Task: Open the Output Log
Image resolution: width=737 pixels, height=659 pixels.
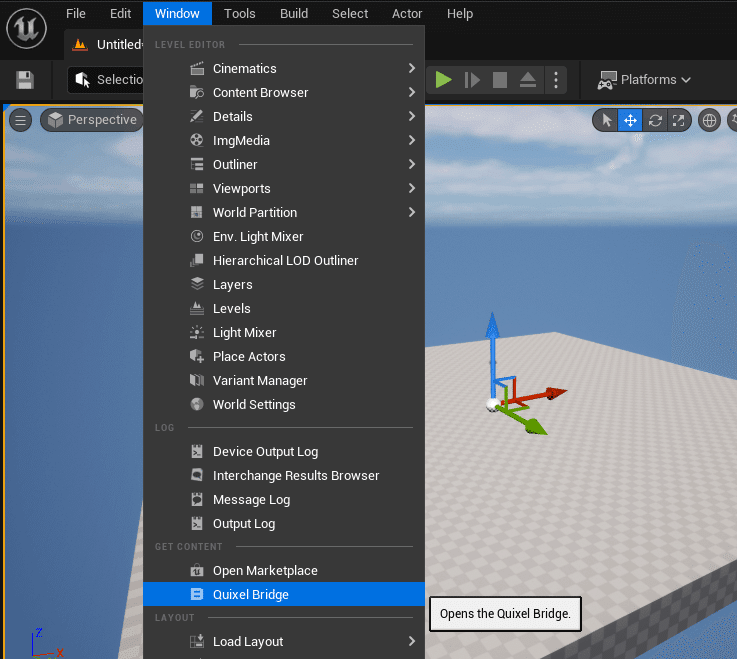Action: pos(284,524)
